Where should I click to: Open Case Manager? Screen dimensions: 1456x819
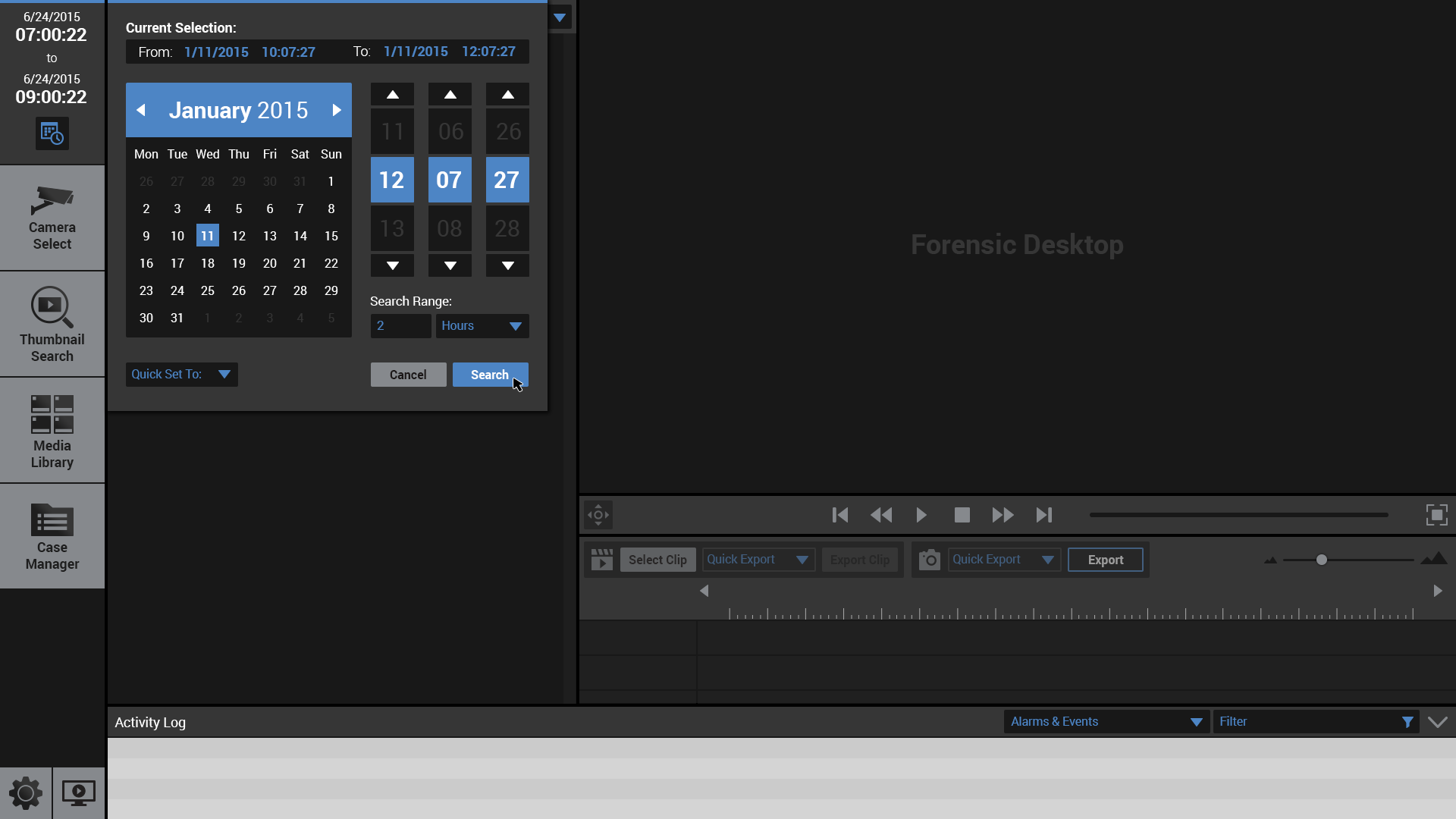pyautogui.click(x=52, y=536)
